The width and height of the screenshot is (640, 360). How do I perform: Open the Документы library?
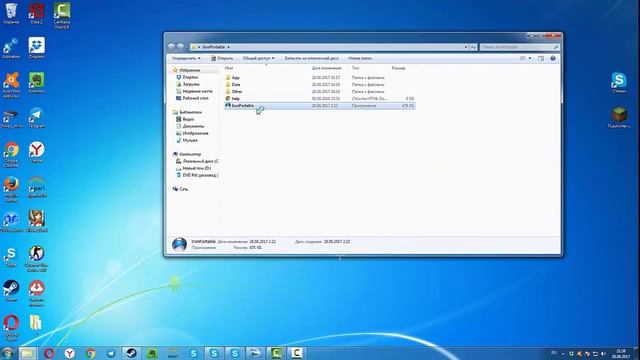pos(193,126)
